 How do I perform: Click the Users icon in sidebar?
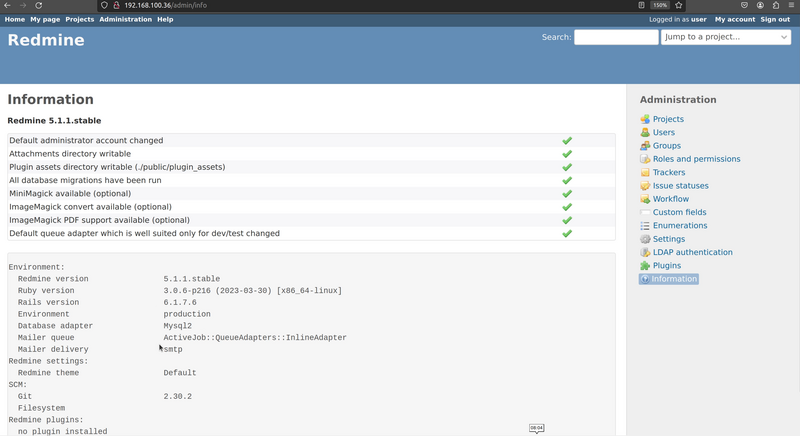pos(645,133)
